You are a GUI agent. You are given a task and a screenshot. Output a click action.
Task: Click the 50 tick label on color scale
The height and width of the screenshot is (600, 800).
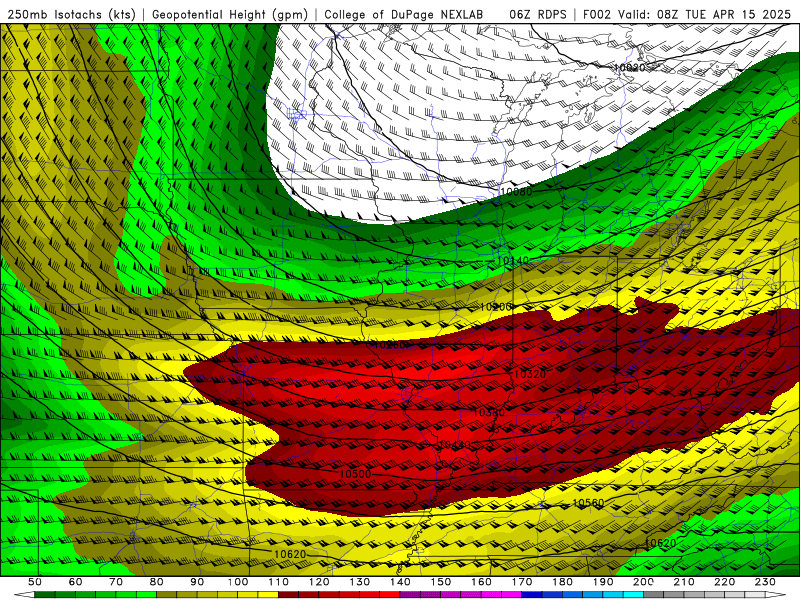point(35,582)
